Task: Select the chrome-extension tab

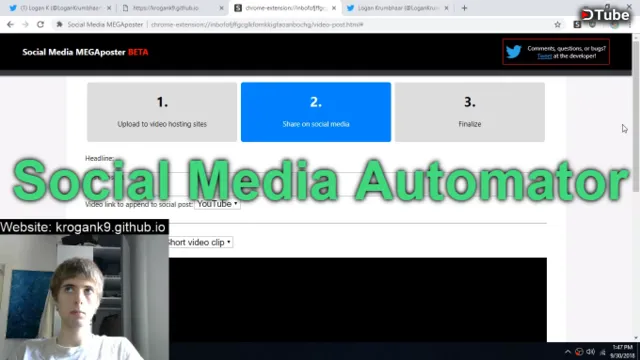Action: (x=285, y=8)
